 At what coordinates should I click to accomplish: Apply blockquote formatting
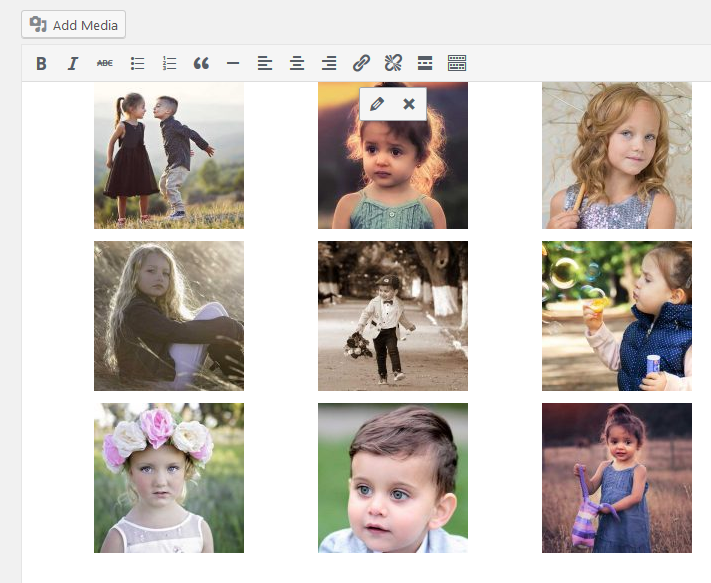201,64
